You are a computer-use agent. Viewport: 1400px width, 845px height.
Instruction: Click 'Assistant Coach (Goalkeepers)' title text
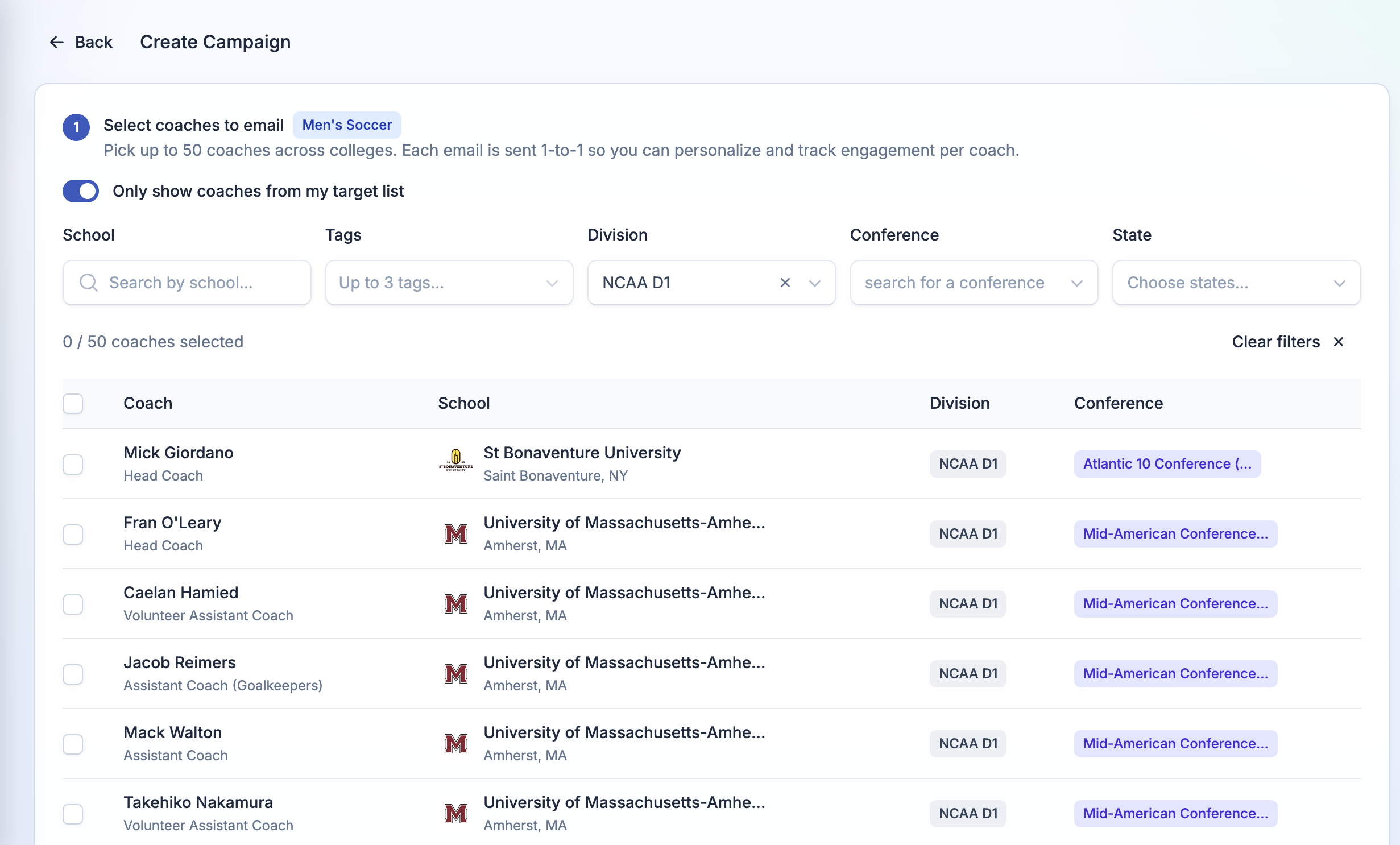click(223, 685)
